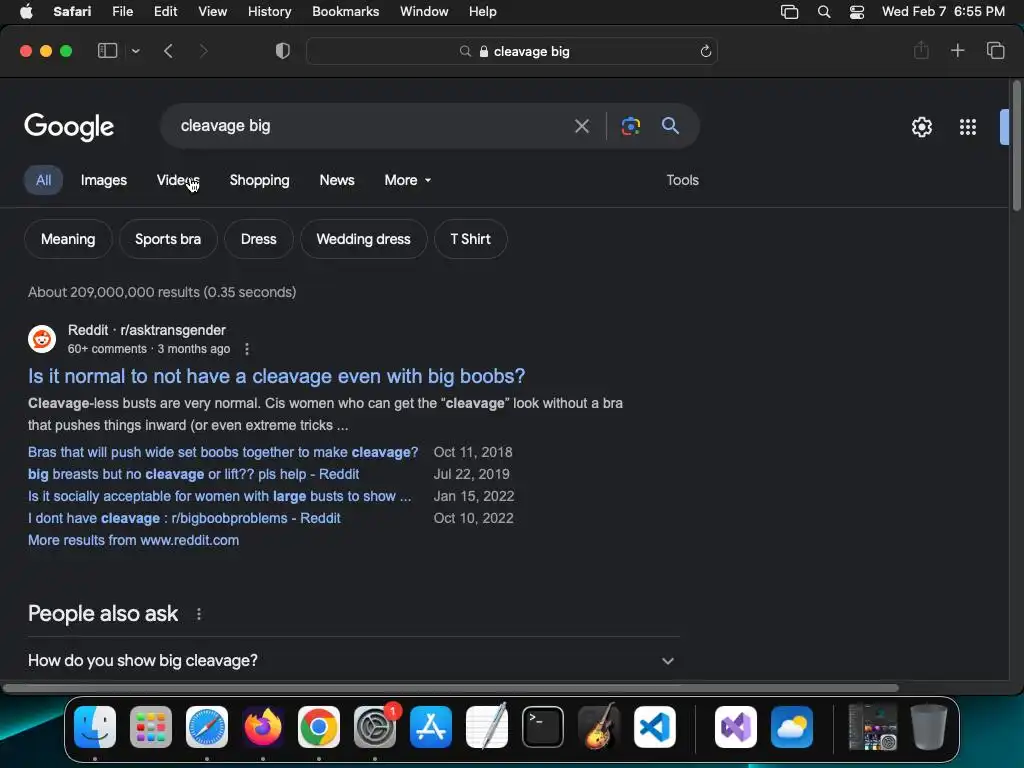Viewport: 1024px width, 768px height.
Task: Click the Safari sidebar toggle icon
Action: point(107,51)
